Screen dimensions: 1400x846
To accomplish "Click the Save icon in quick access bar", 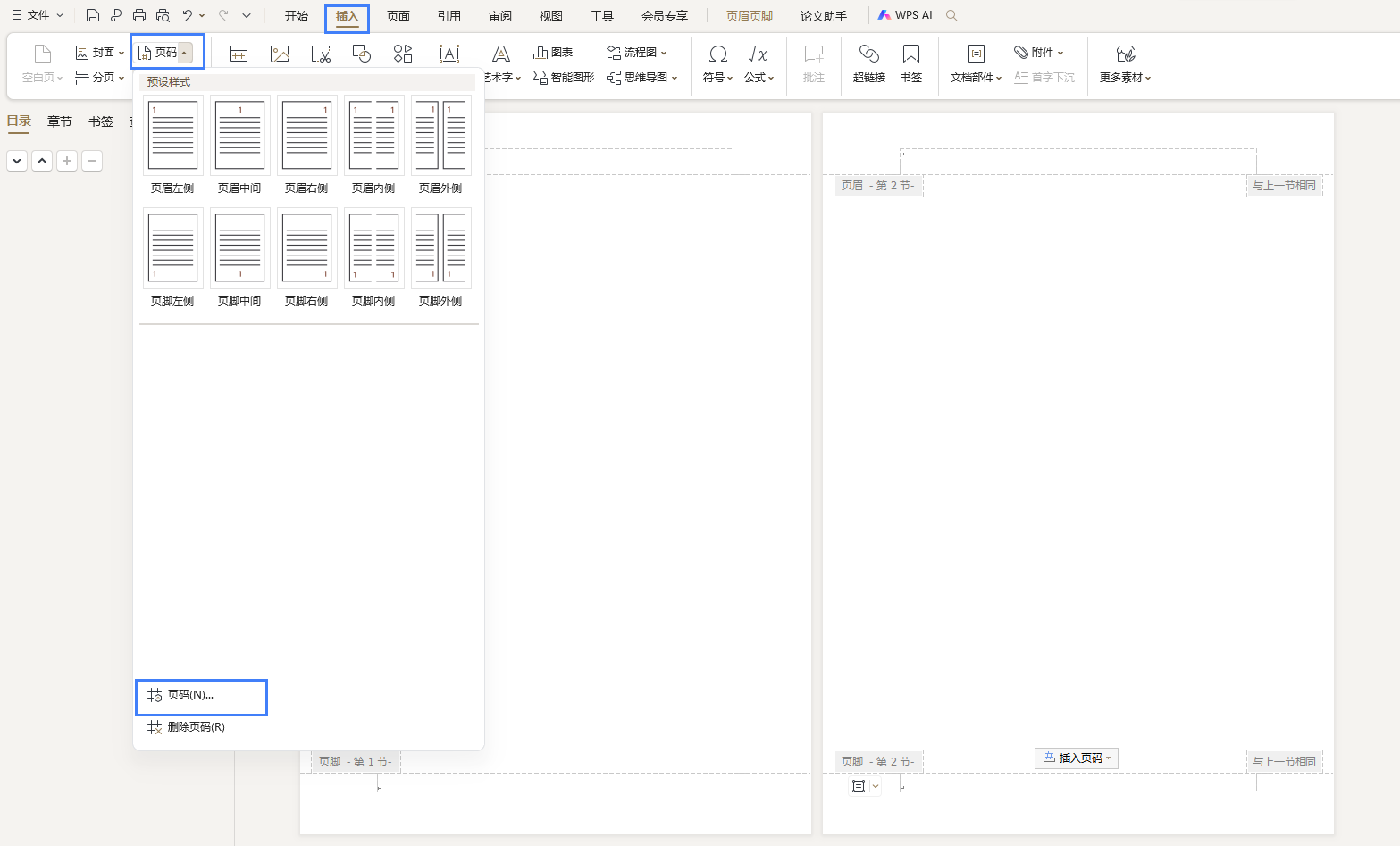I will pyautogui.click(x=93, y=15).
